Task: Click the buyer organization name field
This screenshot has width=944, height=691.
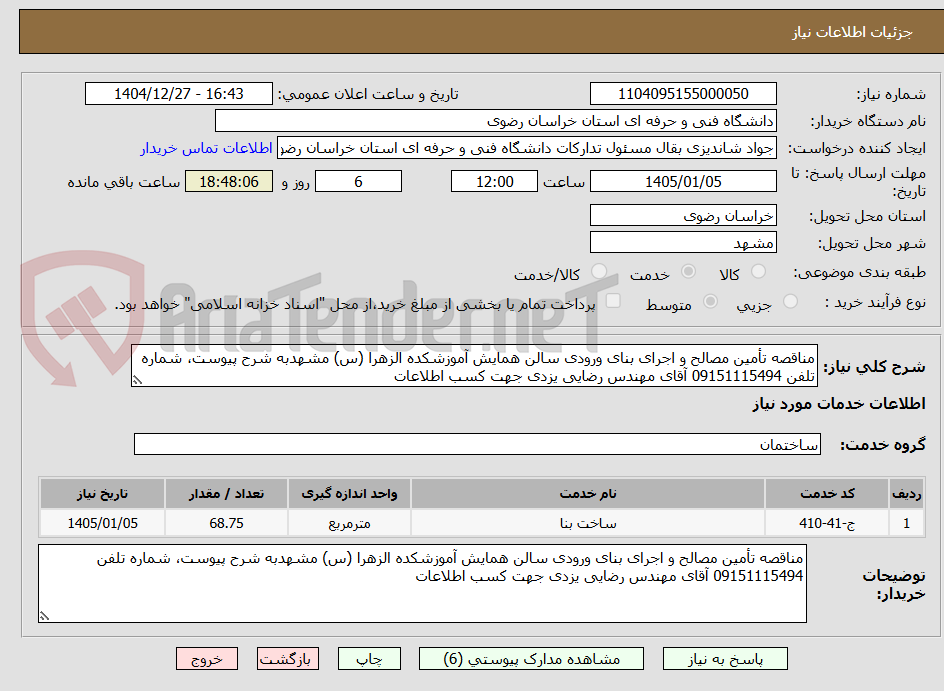Action: [x=495, y=121]
